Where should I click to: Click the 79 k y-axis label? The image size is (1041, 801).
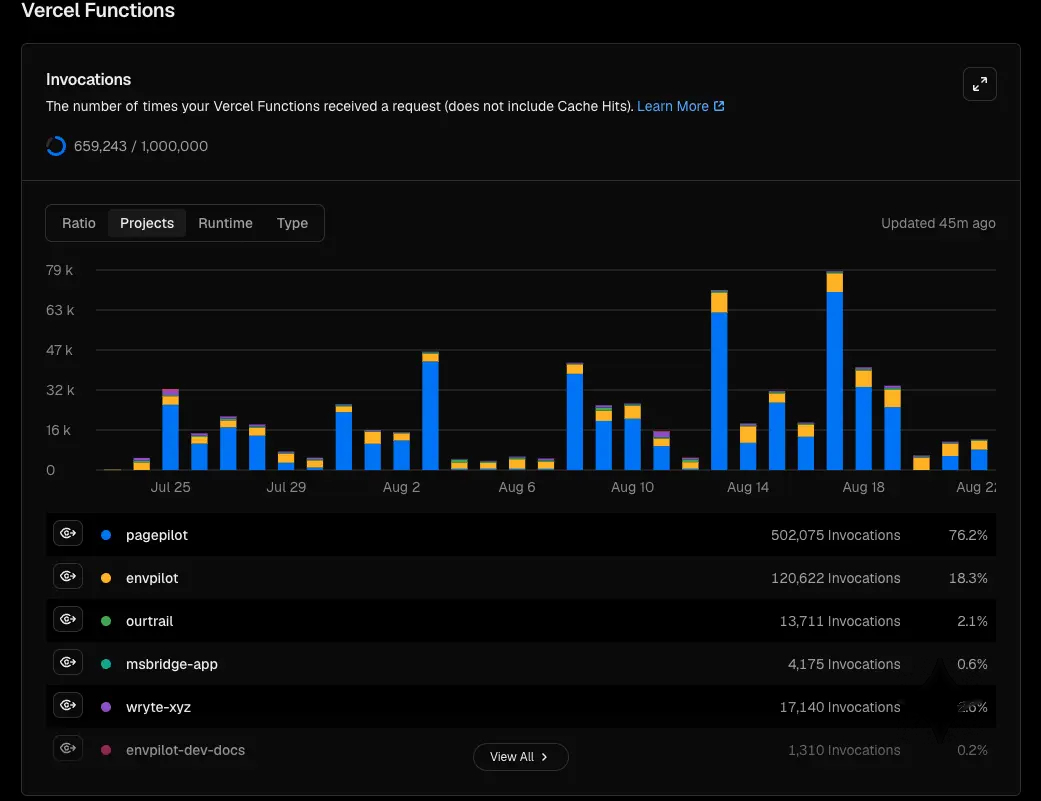point(59,270)
